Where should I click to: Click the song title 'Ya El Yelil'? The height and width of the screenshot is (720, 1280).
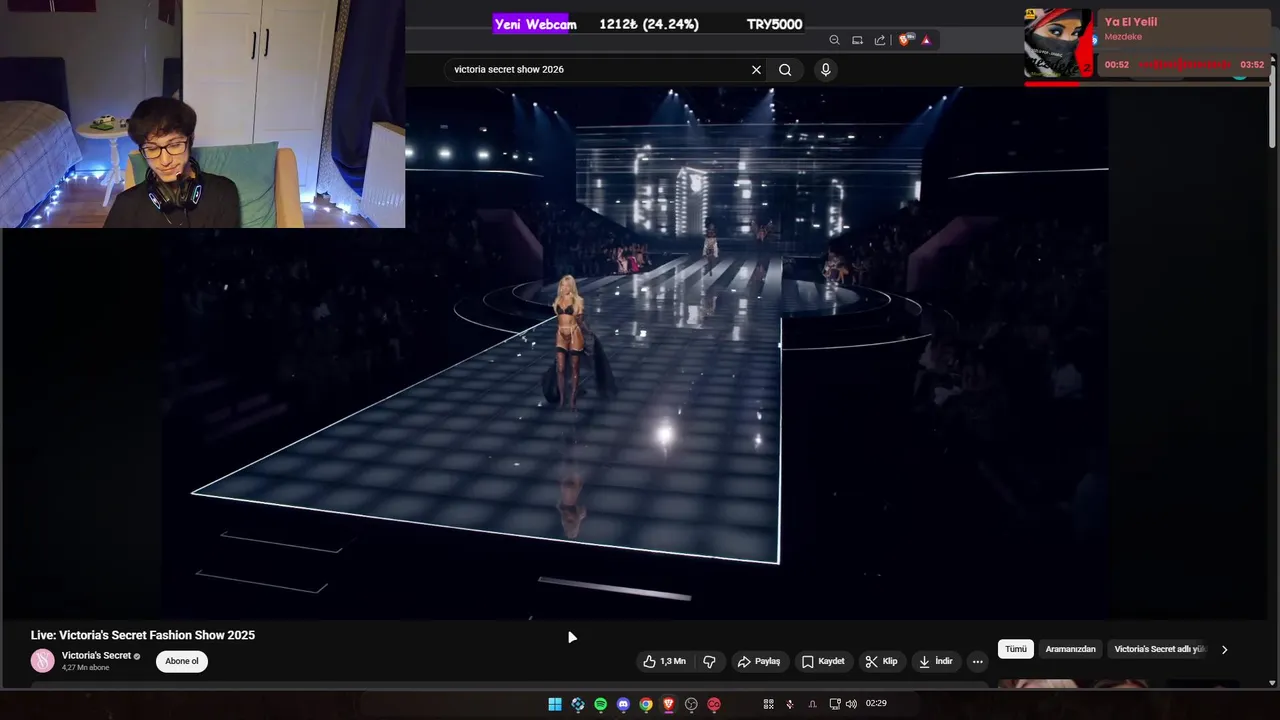pos(1131,22)
